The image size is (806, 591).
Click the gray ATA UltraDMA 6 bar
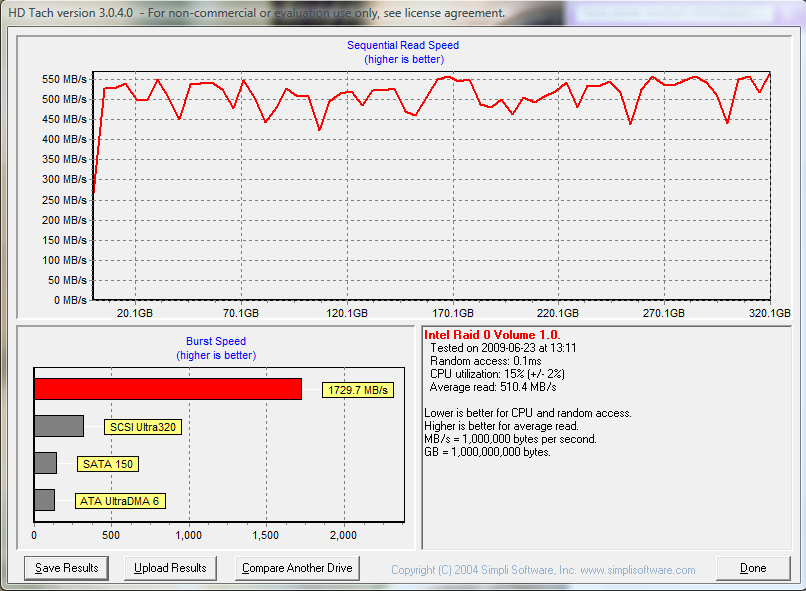pyautogui.click(x=44, y=500)
